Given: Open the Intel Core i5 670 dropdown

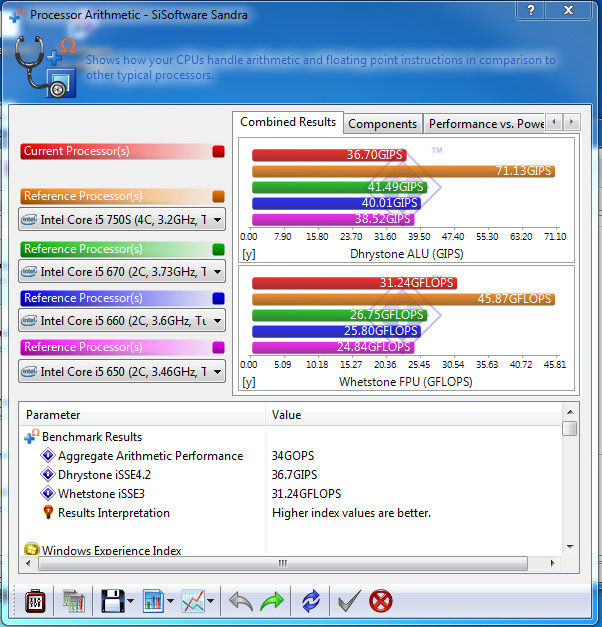Looking at the screenshot, I should 122,272.
